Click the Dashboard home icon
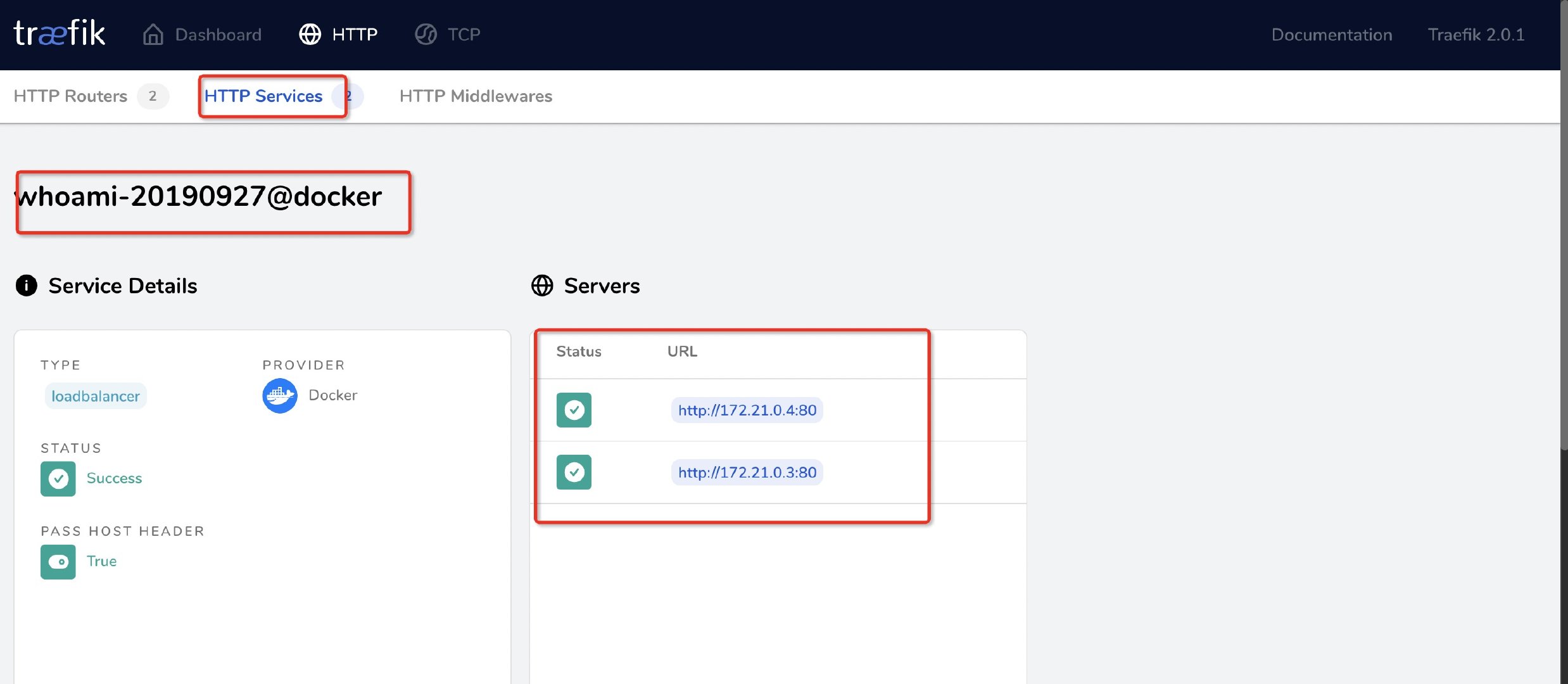 coord(153,34)
